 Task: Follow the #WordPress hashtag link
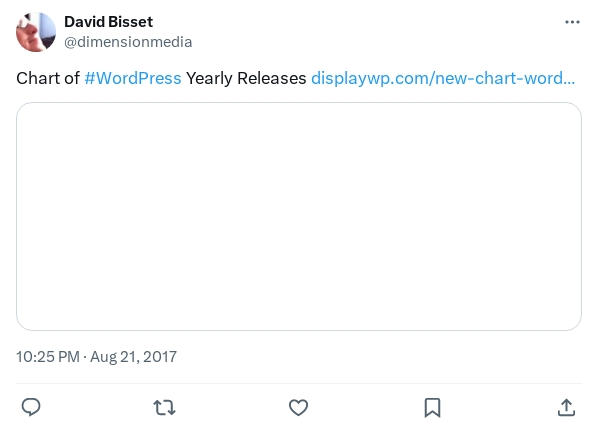coord(133,78)
